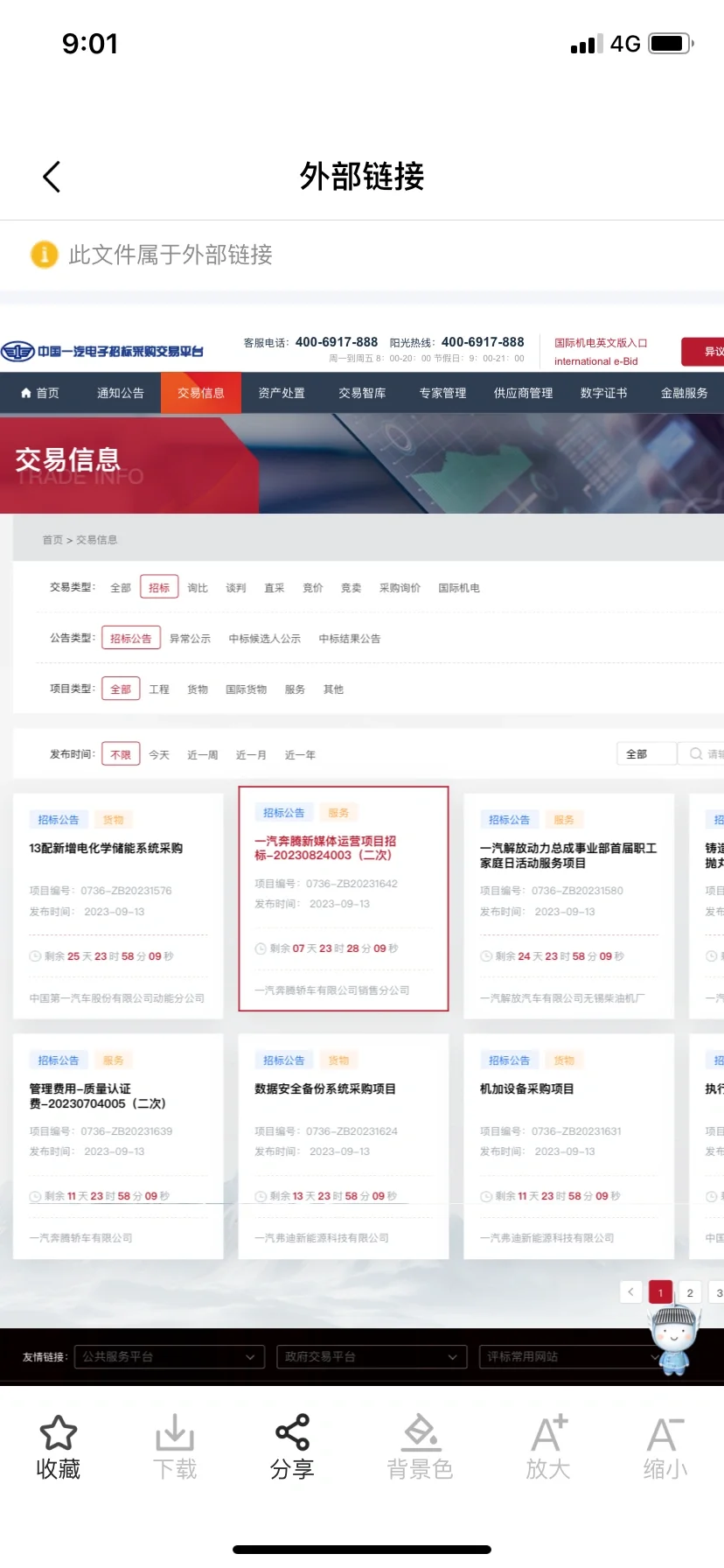Open 一汽解放动力总成事业部 activity card
The width and height of the screenshot is (724, 1568).
[x=569, y=906]
